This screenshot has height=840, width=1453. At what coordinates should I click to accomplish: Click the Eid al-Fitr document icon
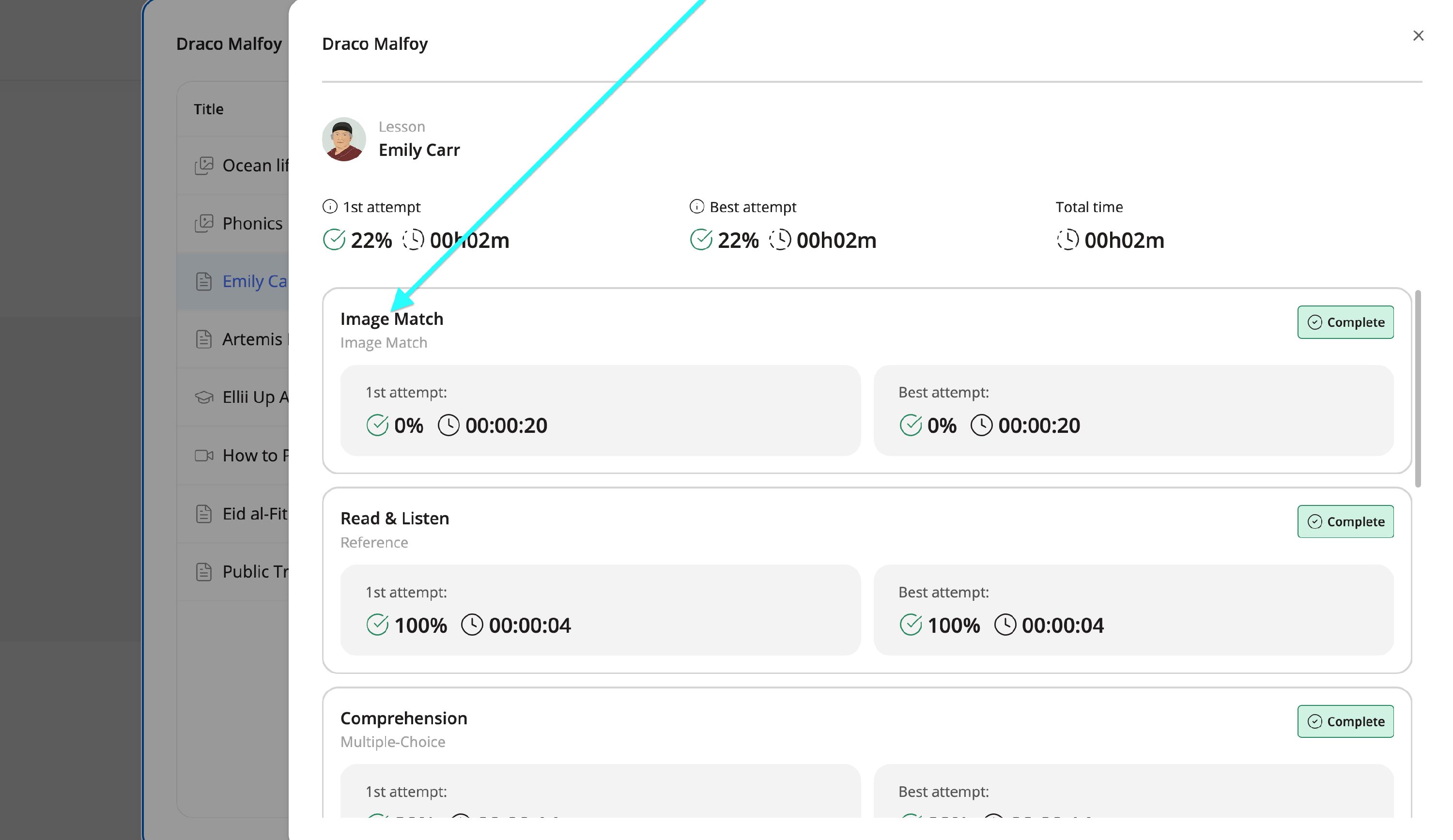tap(203, 514)
